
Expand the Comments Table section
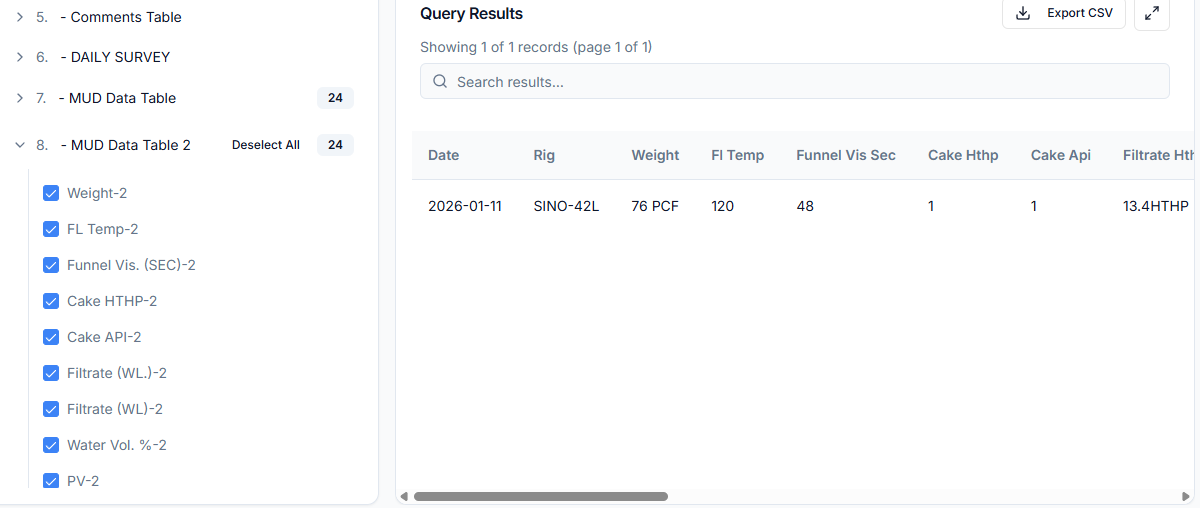[20, 17]
